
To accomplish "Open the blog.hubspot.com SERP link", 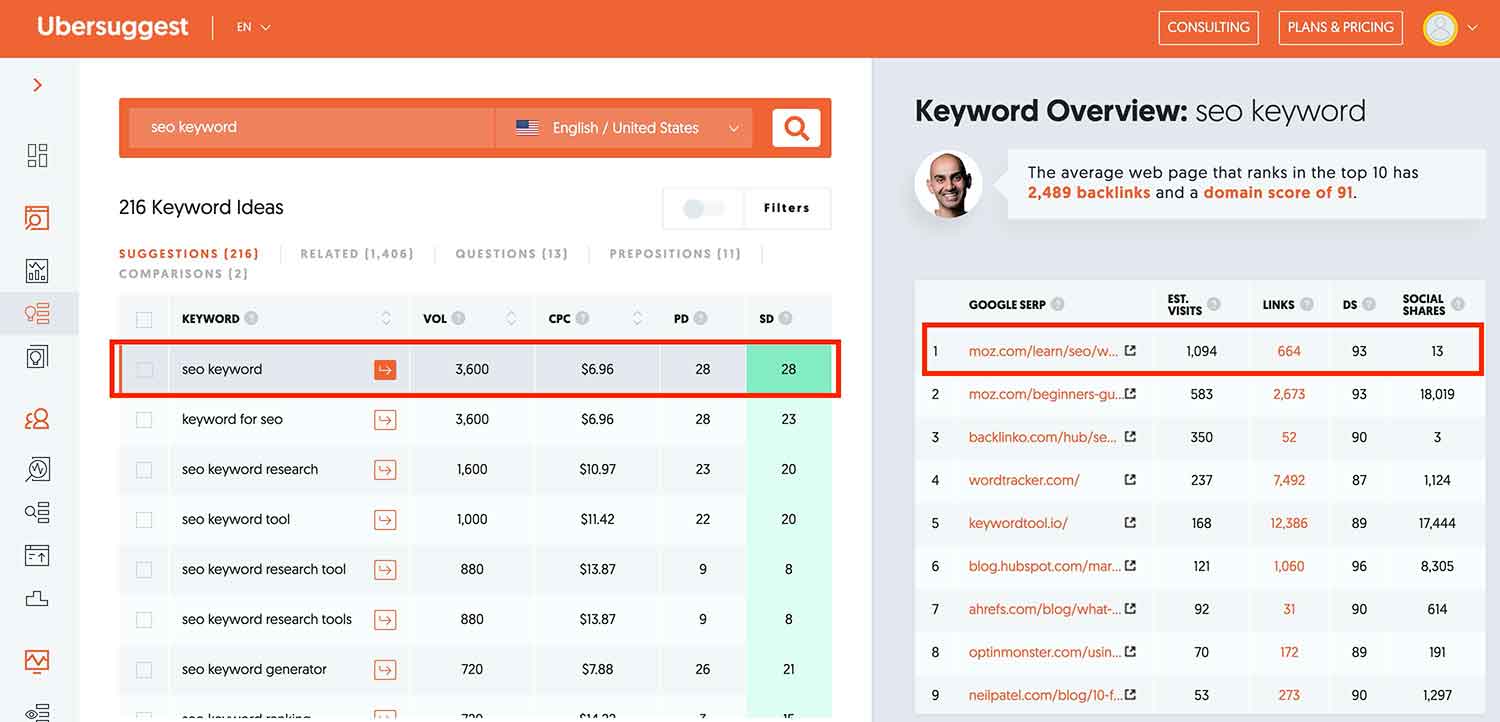I will (1044, 566).
